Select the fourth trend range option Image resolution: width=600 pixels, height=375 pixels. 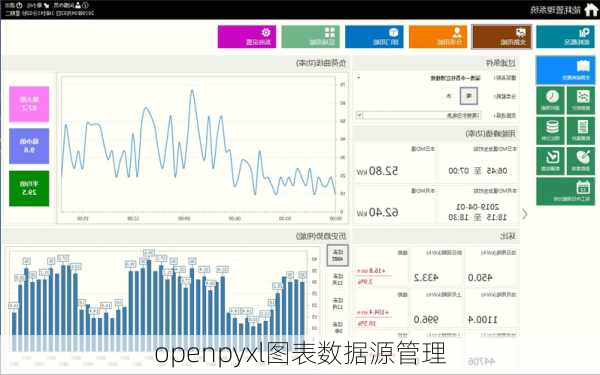(338, 328)
